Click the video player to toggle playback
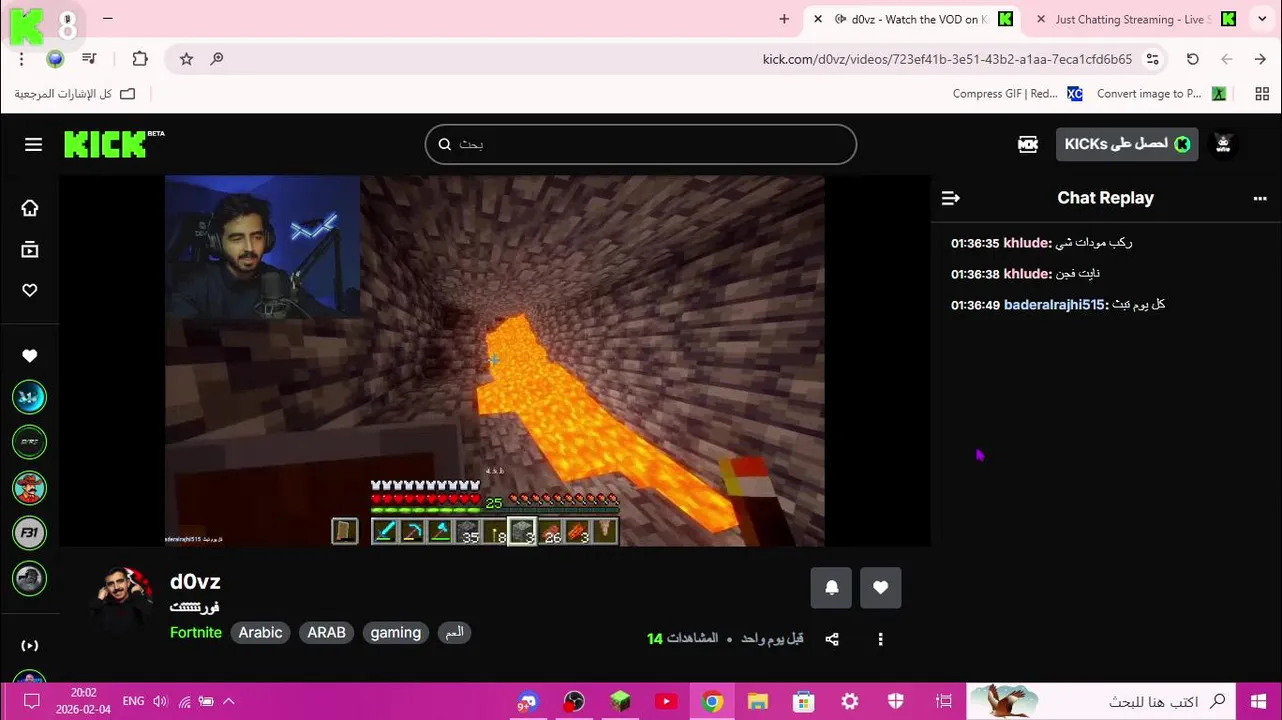 495,361
